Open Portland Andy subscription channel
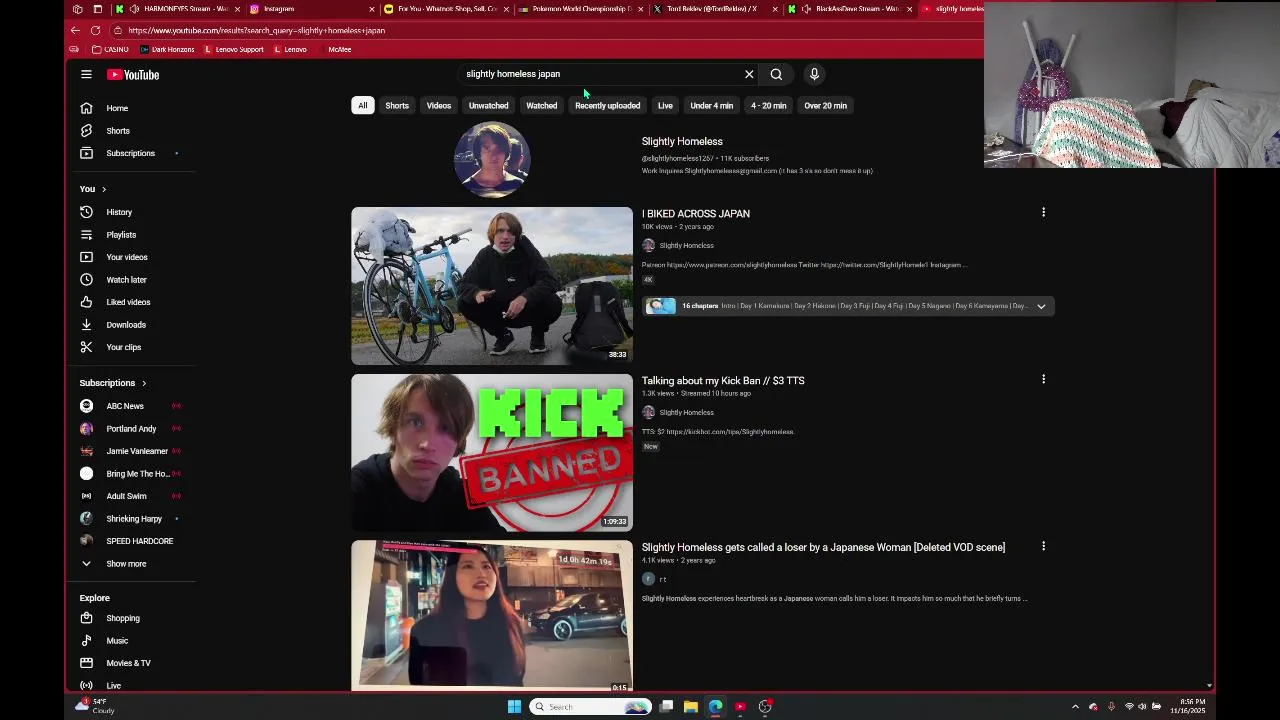 click(x=132, y=428)
